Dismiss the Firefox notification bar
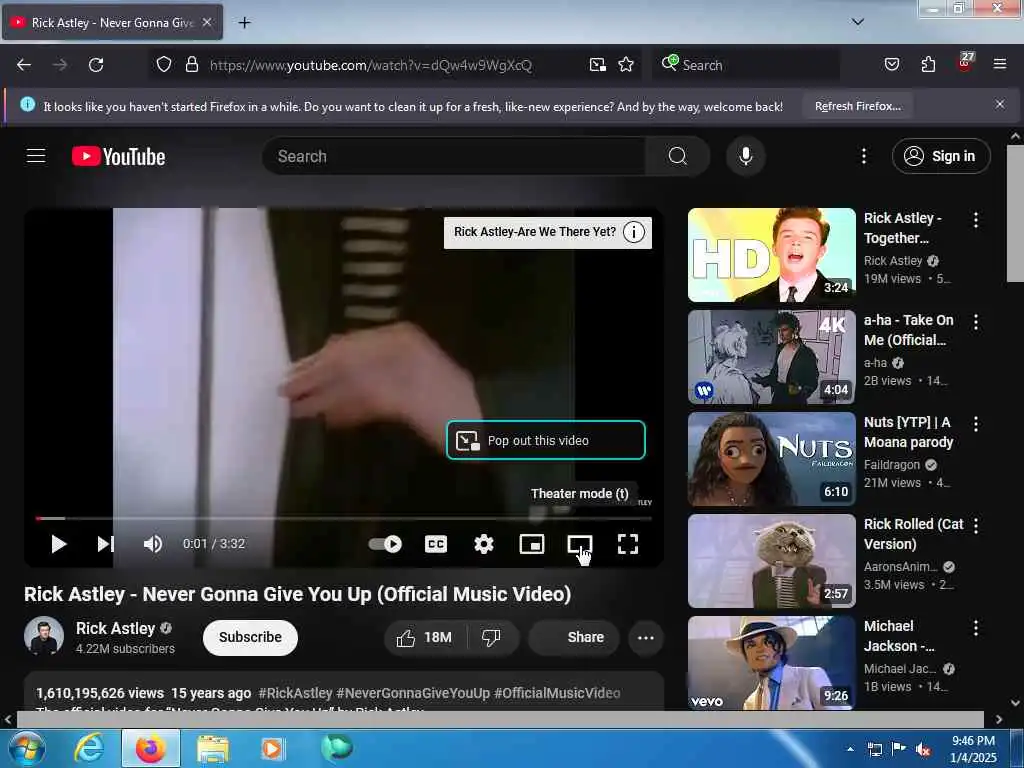This screenshot has width=1024, height=768. pos(999,104)
